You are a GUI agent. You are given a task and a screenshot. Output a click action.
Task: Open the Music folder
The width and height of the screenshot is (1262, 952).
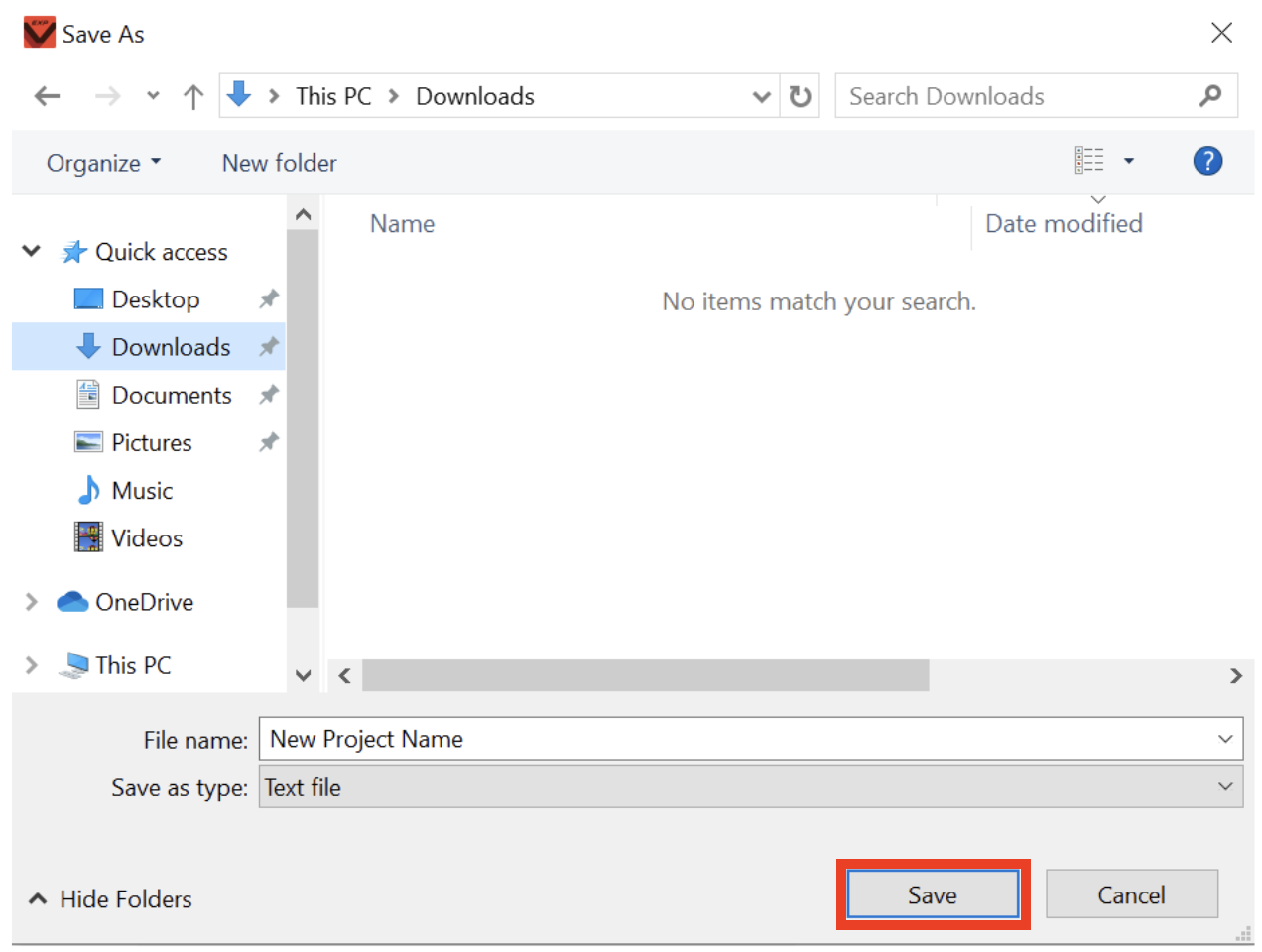click(144, 490)
